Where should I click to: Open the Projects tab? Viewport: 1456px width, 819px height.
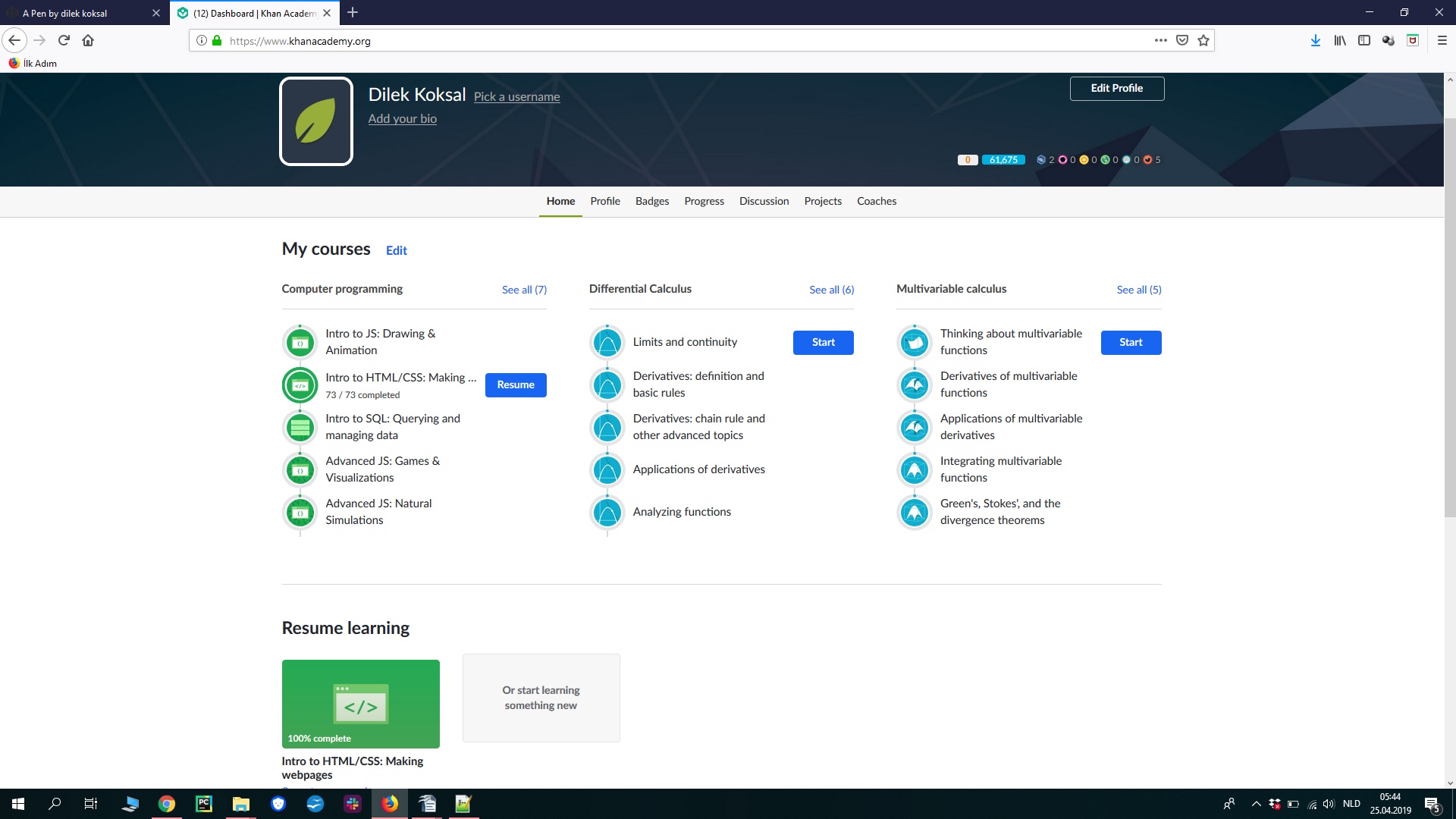coord(823,202)
